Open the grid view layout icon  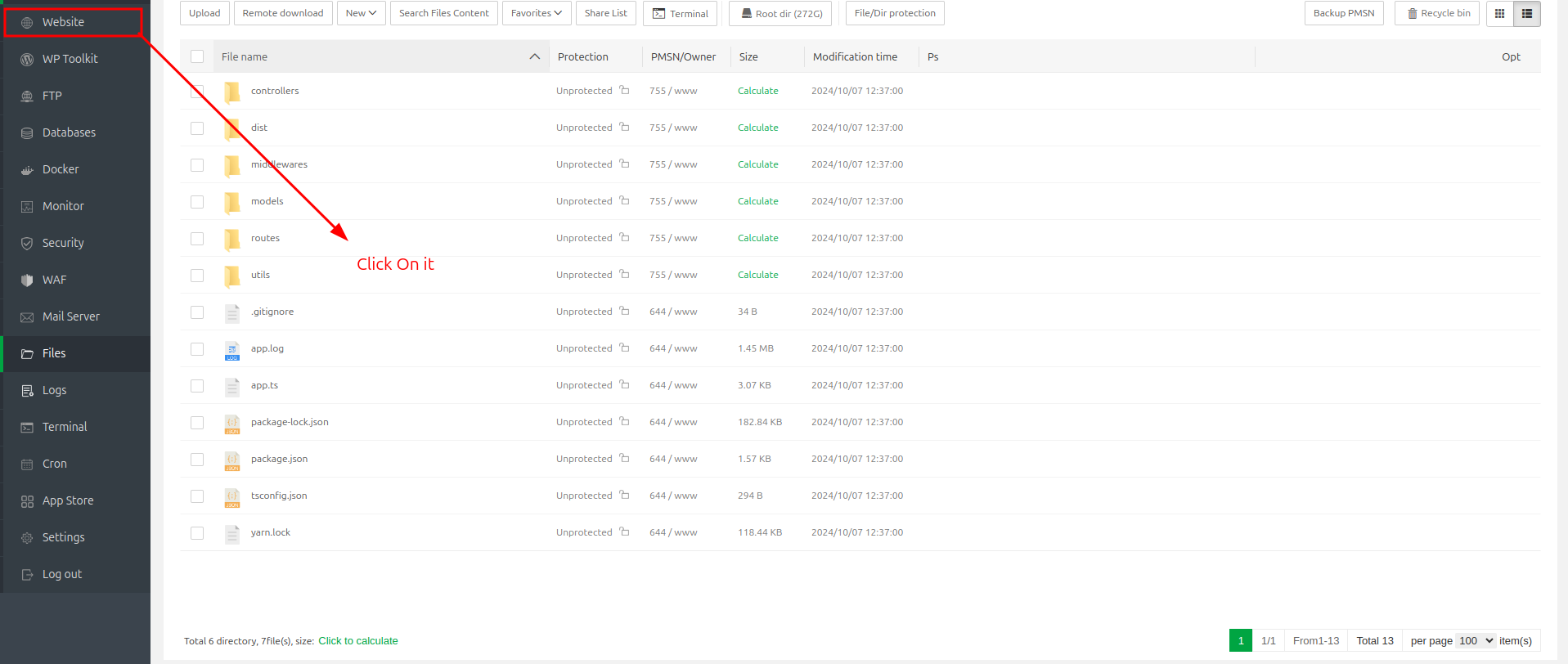[1499, 13]
